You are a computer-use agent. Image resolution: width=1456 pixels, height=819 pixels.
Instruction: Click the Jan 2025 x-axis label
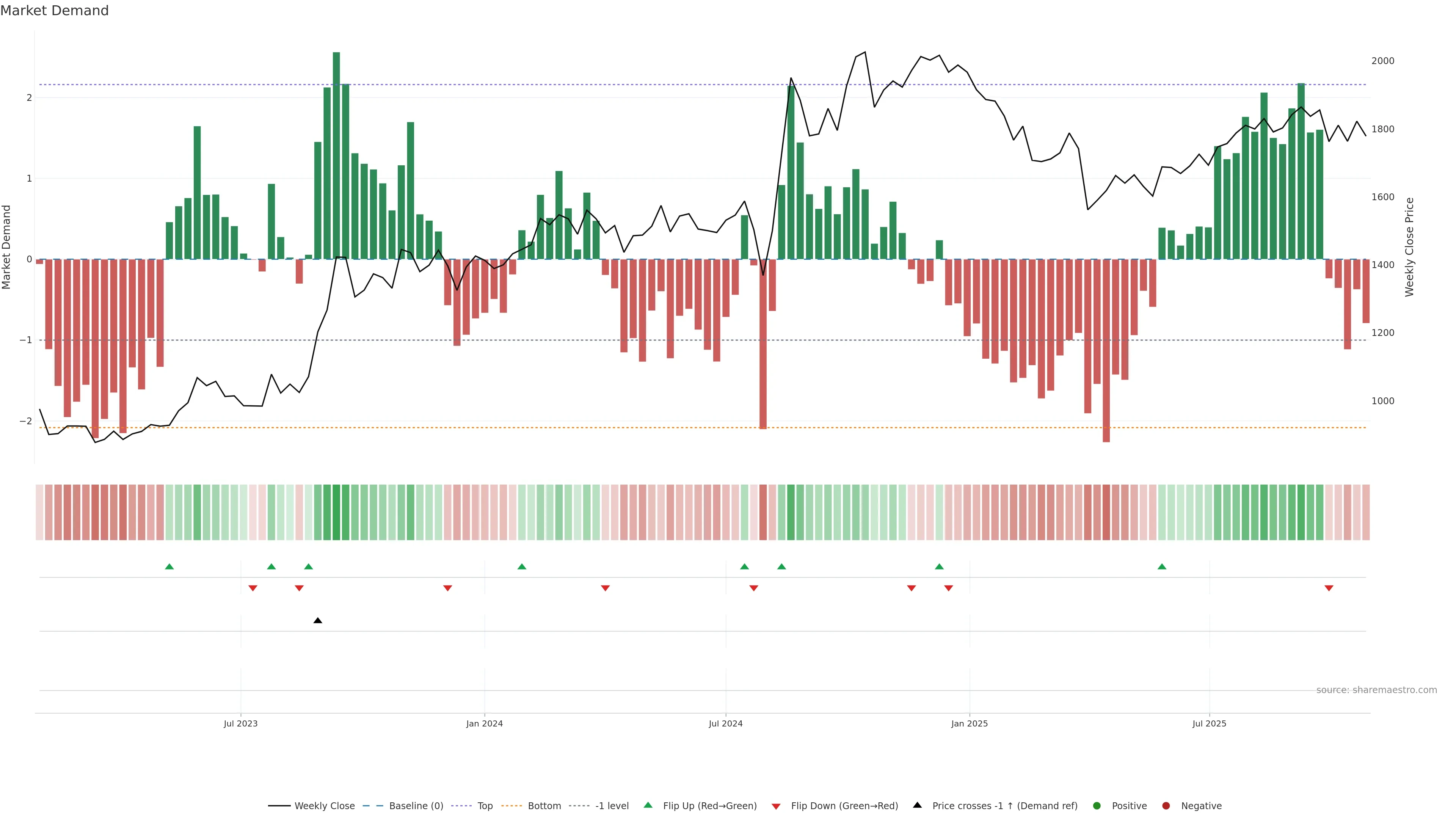click(970, 723)
